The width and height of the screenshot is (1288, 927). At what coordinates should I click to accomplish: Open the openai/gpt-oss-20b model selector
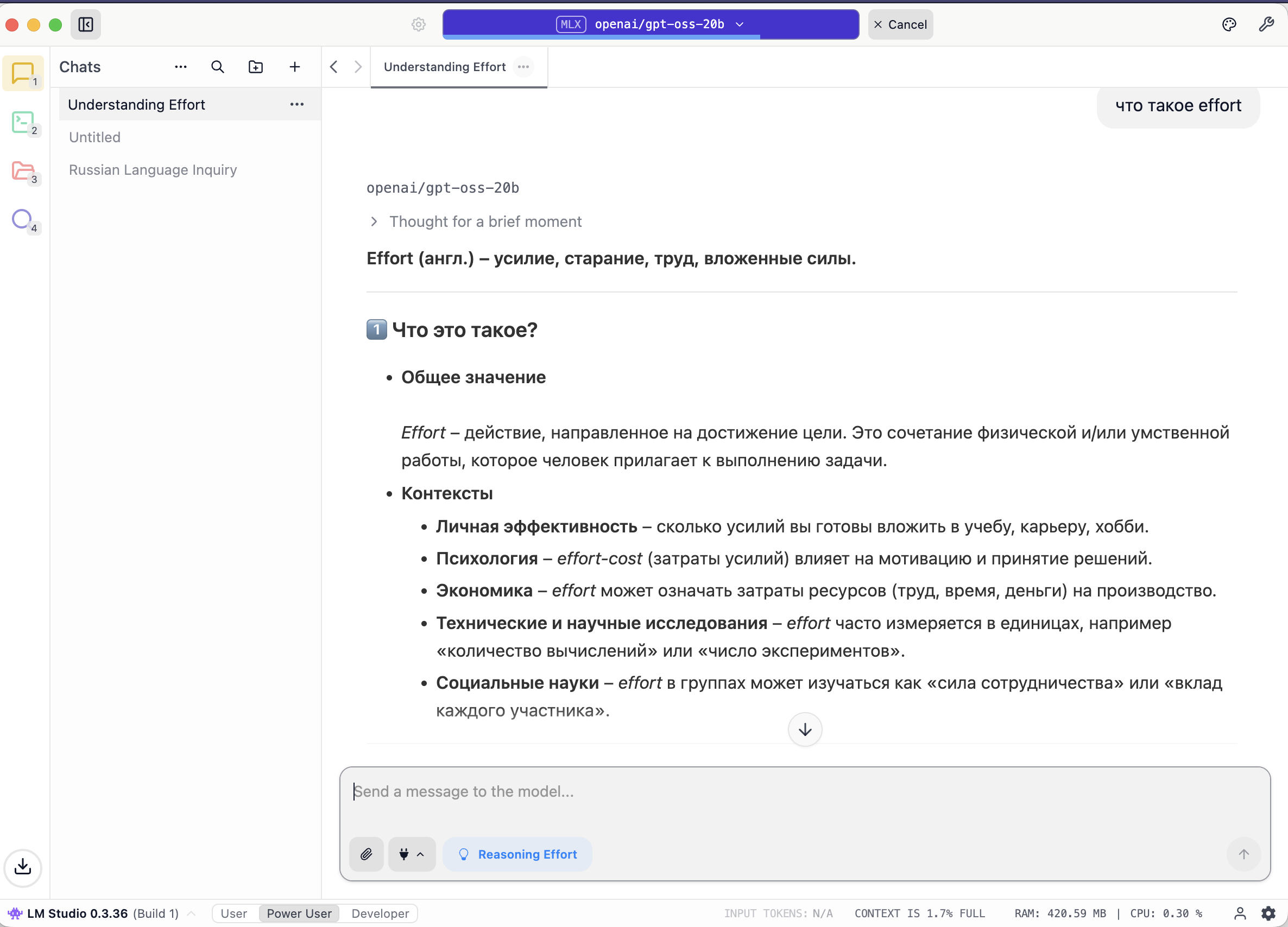[x=649, y=24]
